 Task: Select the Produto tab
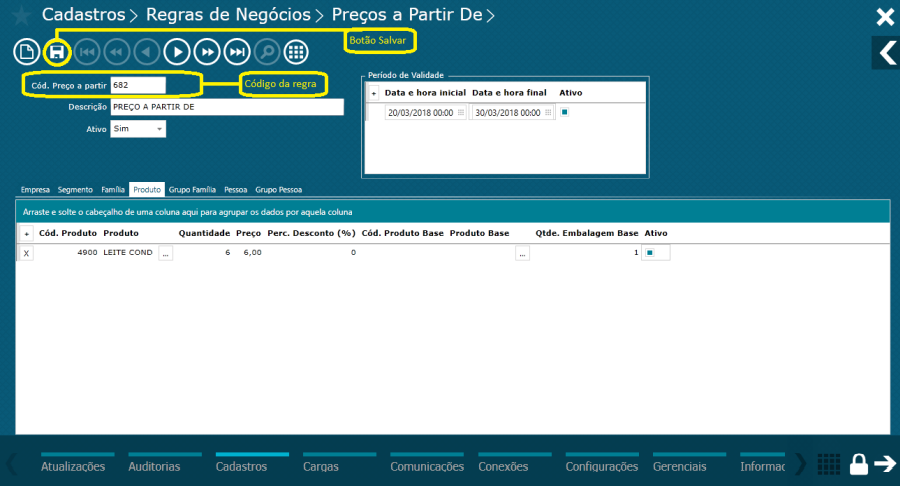tap(147, 189)
